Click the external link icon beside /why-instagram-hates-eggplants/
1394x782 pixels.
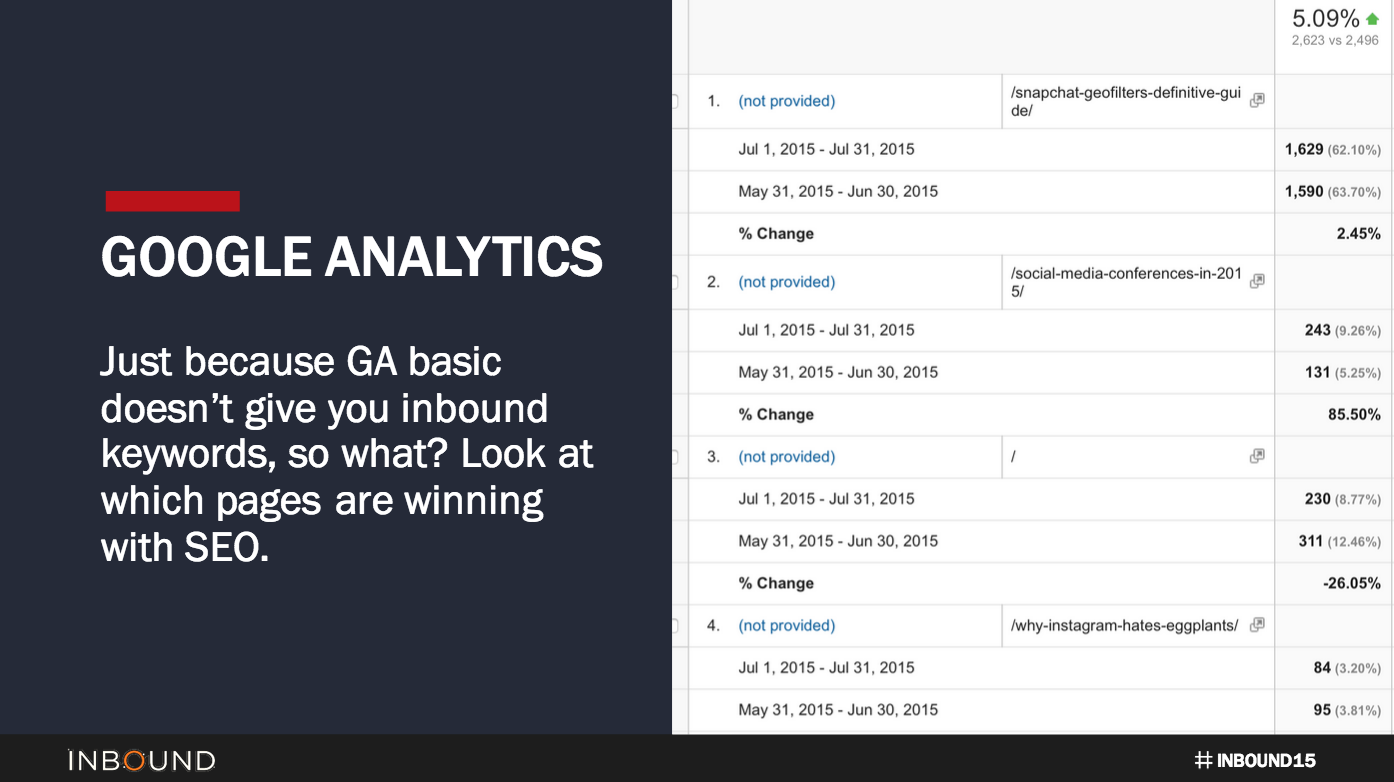[1256, 625]
